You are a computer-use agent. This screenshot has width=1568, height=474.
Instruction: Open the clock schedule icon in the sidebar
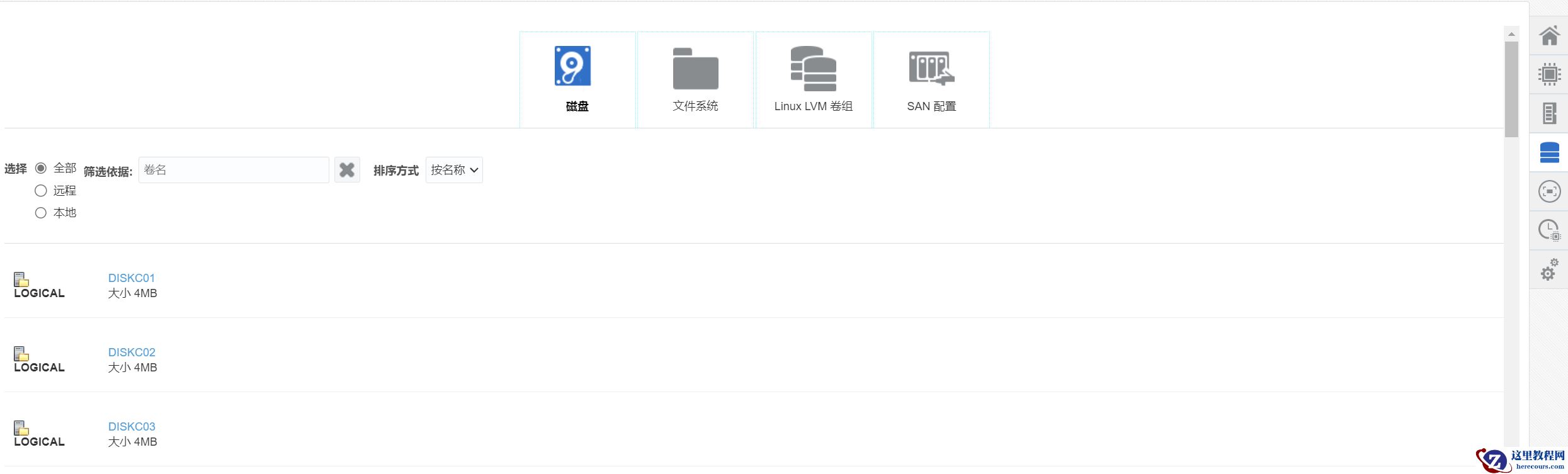[1549, 230]
